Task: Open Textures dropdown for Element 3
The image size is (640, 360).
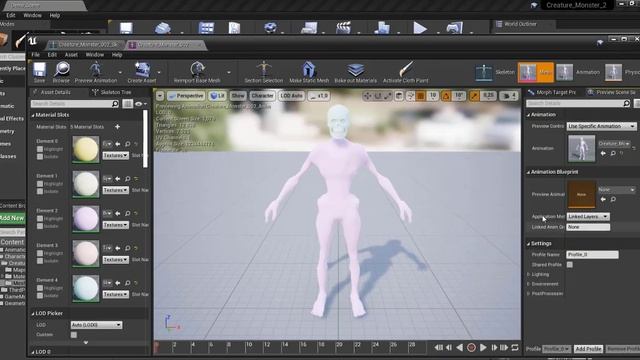Action: [116, 260]
